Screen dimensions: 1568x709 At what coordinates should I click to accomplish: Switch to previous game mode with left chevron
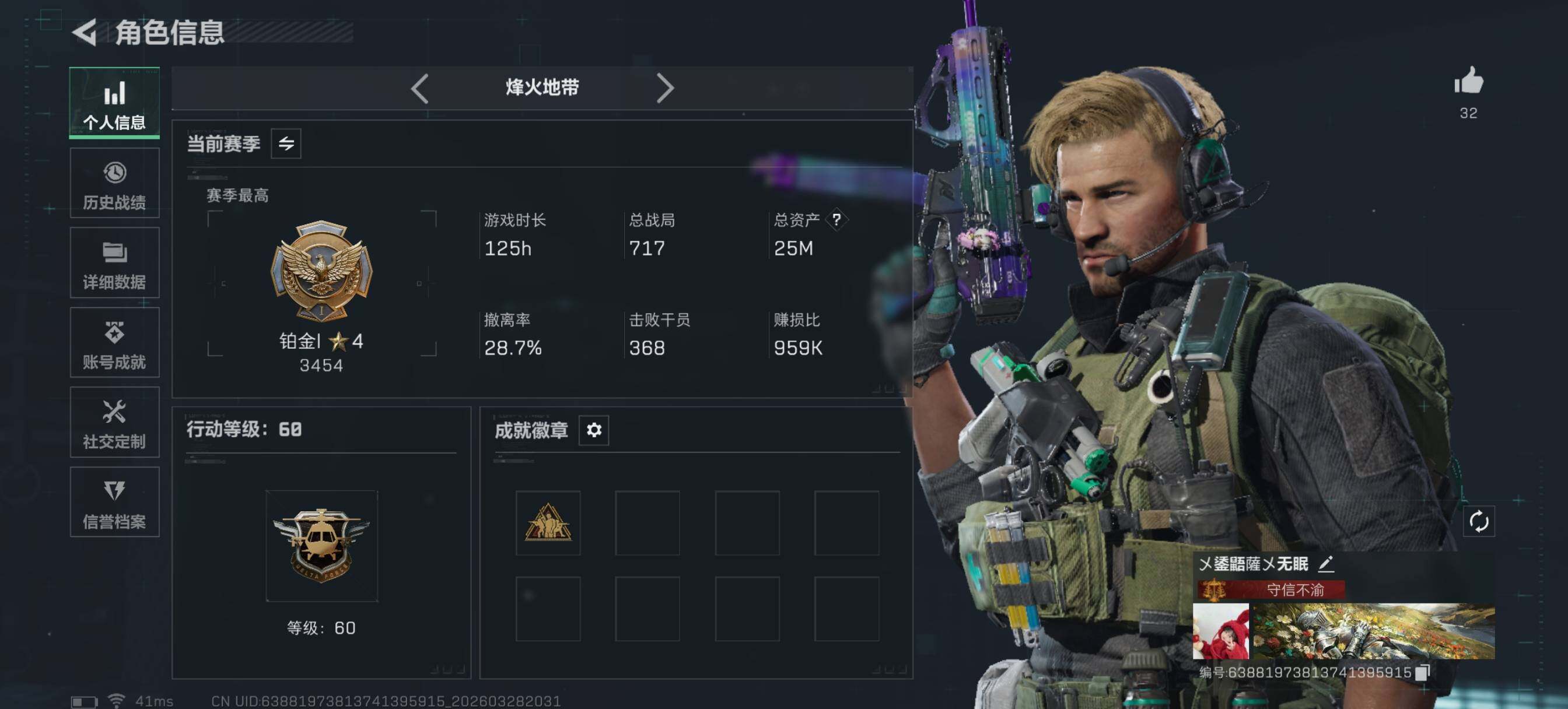pyautogui.click(x=420, y=88)
